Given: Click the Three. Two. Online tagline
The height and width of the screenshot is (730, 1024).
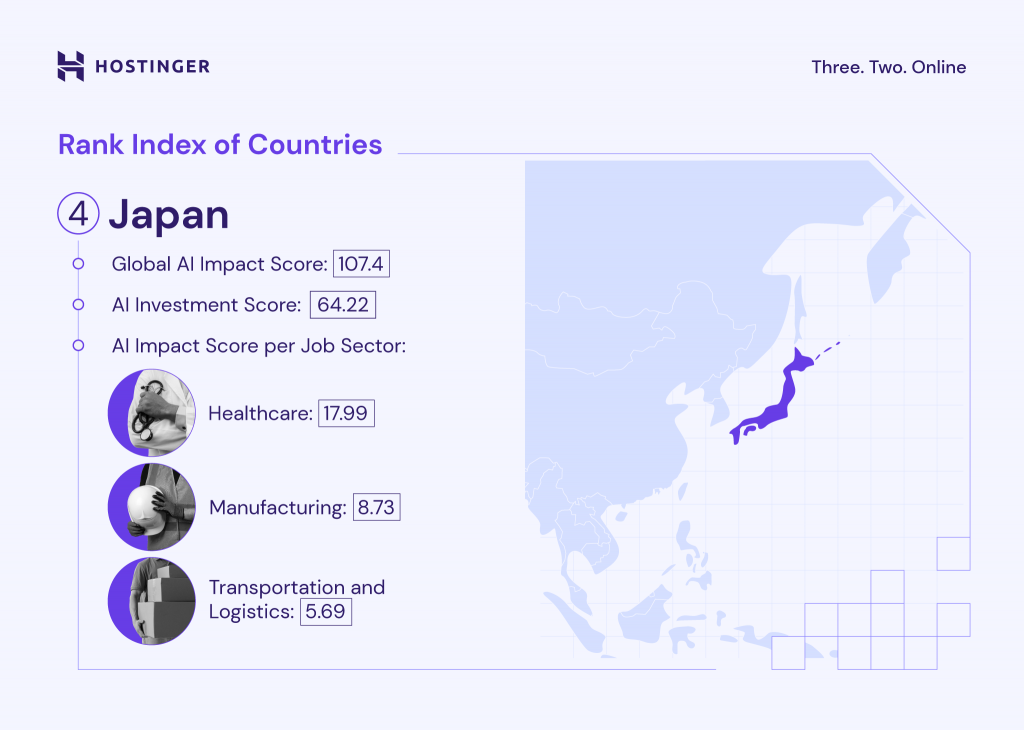Looking at the screenshot, I should tap(888, 67).
